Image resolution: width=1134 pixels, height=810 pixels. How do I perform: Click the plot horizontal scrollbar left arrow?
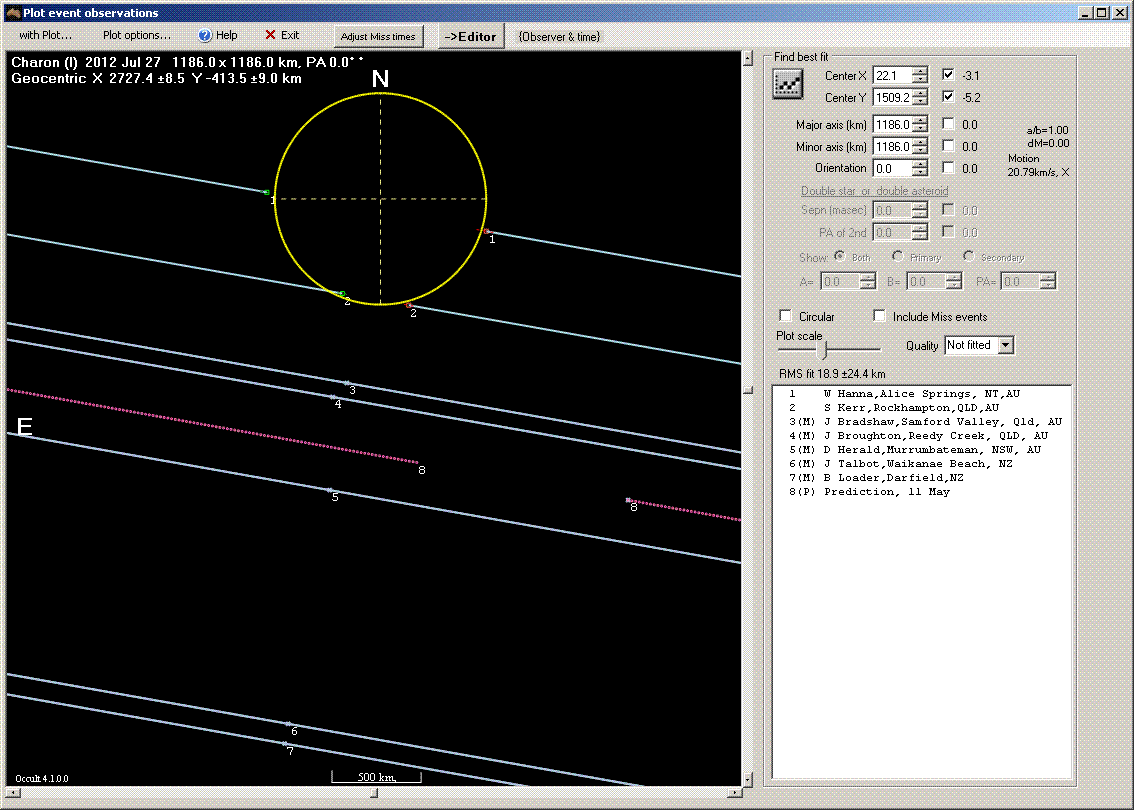click(12, 793)
